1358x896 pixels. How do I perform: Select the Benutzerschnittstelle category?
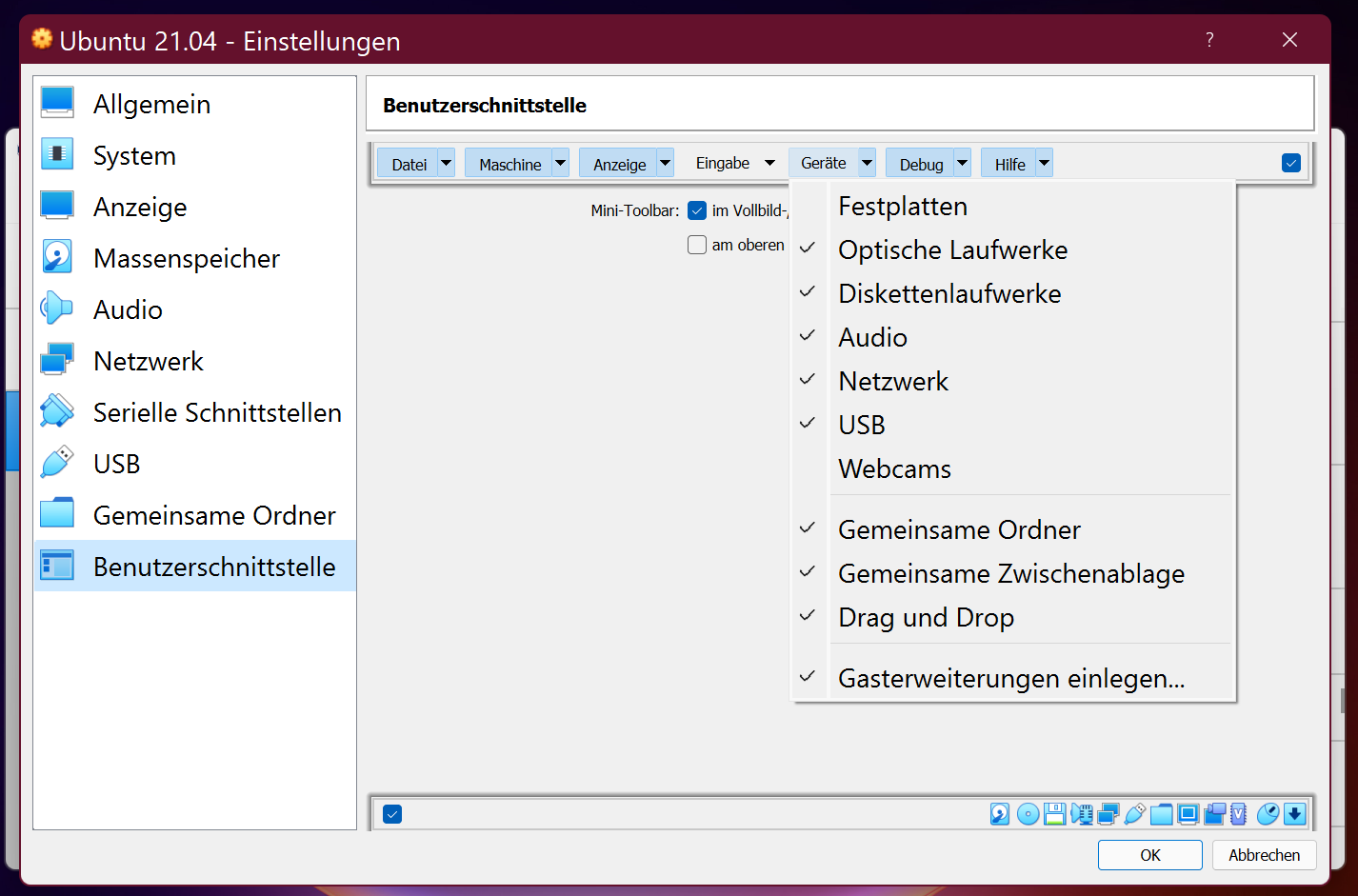coord(194,567)
